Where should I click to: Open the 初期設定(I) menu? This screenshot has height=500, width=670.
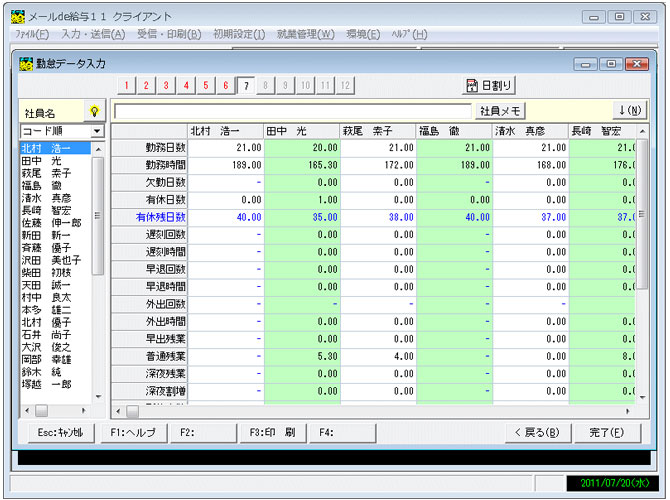point(239,34)
